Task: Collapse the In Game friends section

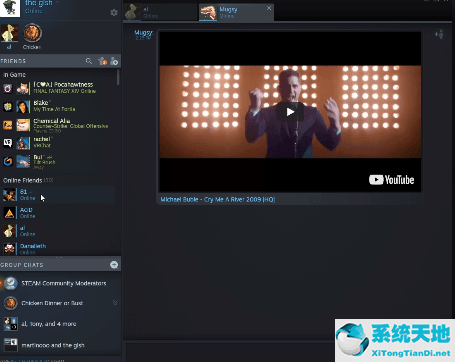Action: [14, 75]
